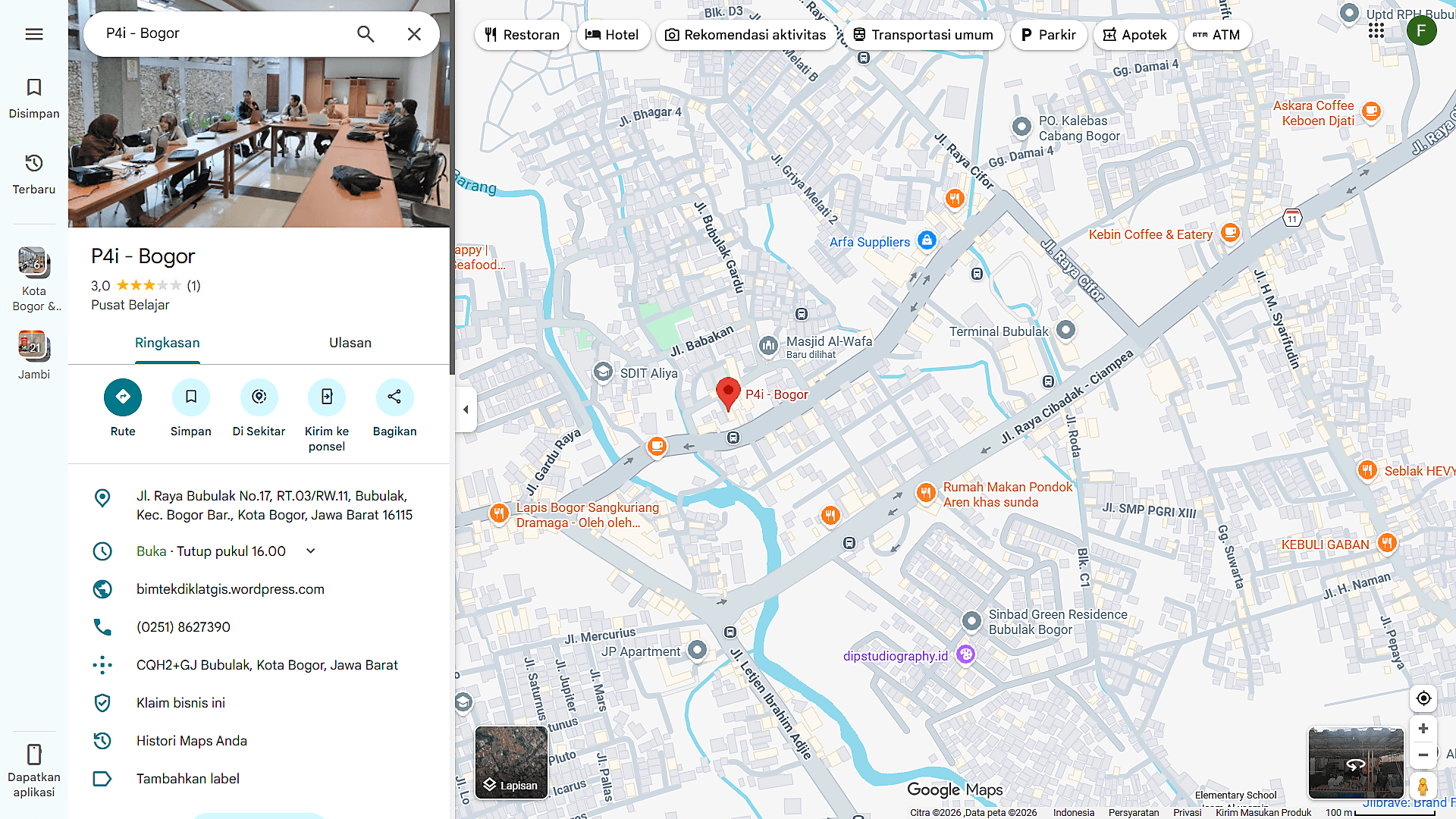
Task: Open Lapis Bogor Sangkuriang marker
Action: [x=498, y=513]
